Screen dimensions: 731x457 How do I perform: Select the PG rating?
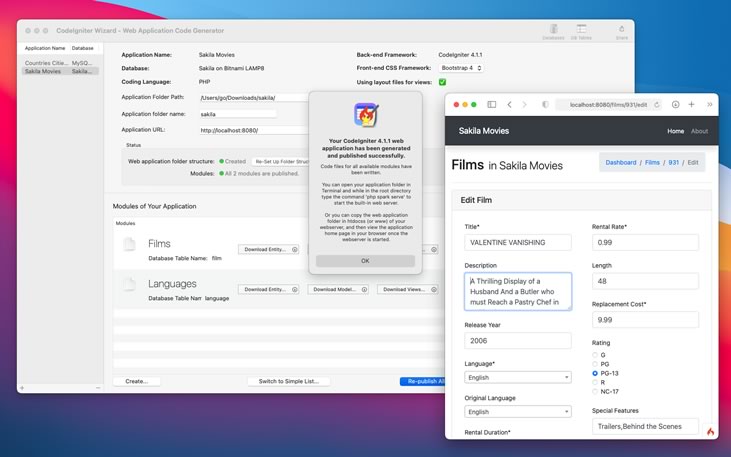(x=595, y=364)
